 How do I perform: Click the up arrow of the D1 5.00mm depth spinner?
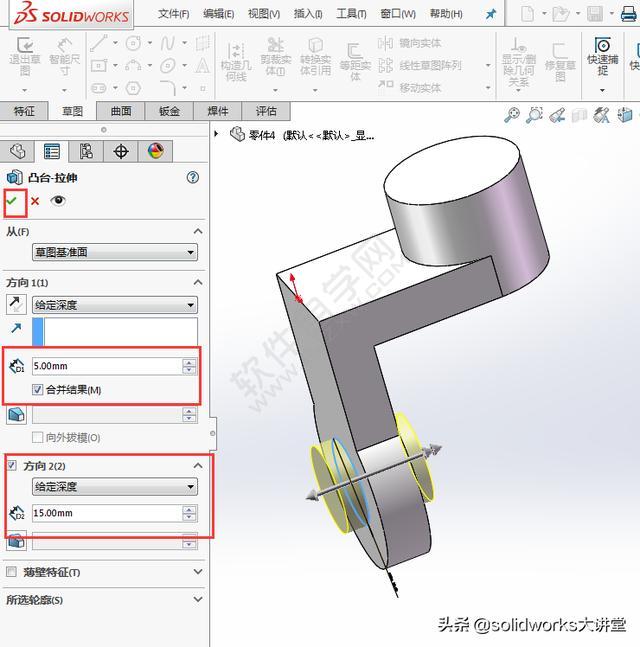pos(189,362)
